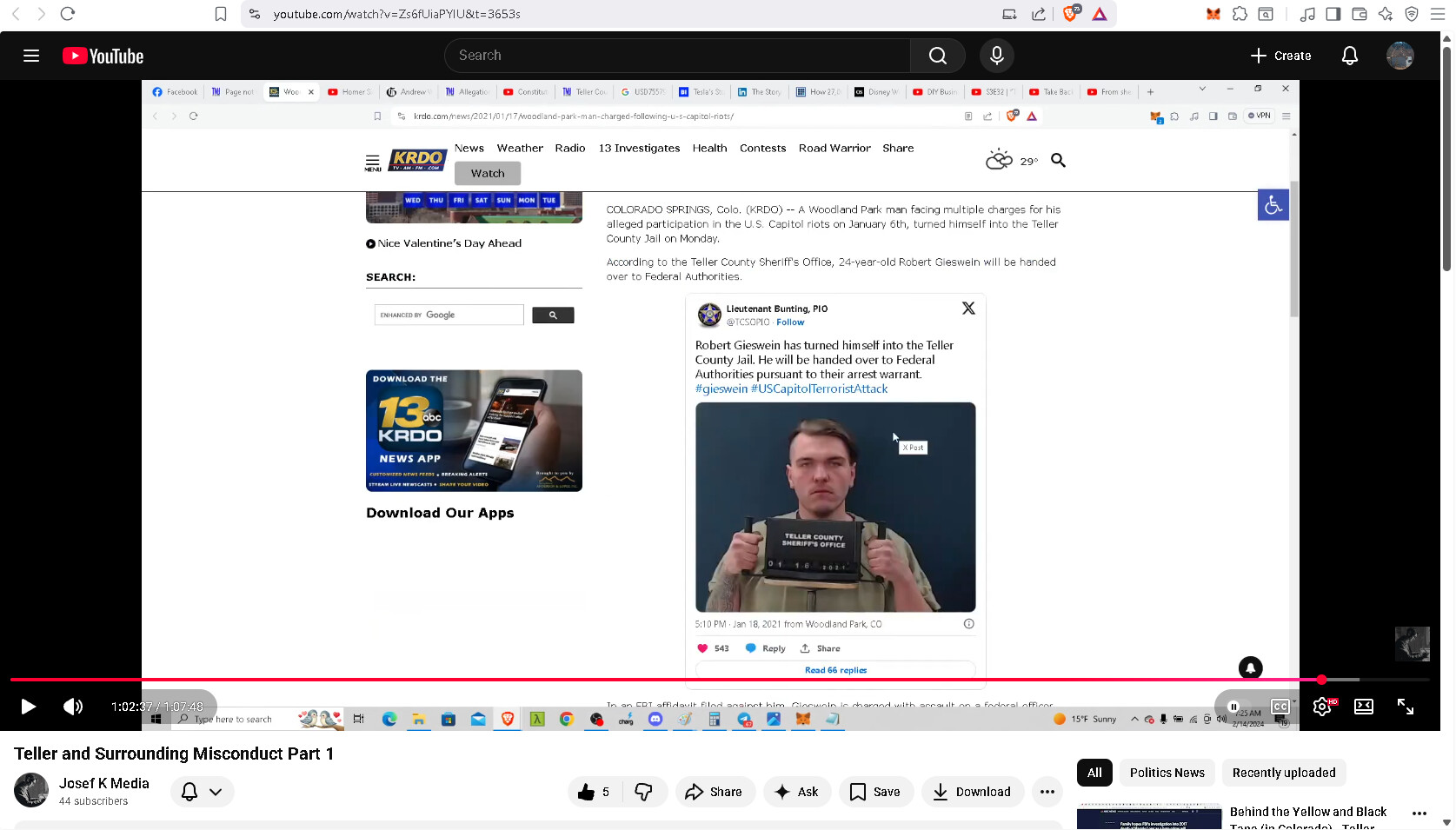Toggle closed captions with the CC button
The width and height of the screenshot is (1456, 830).
coord(1280,707)
